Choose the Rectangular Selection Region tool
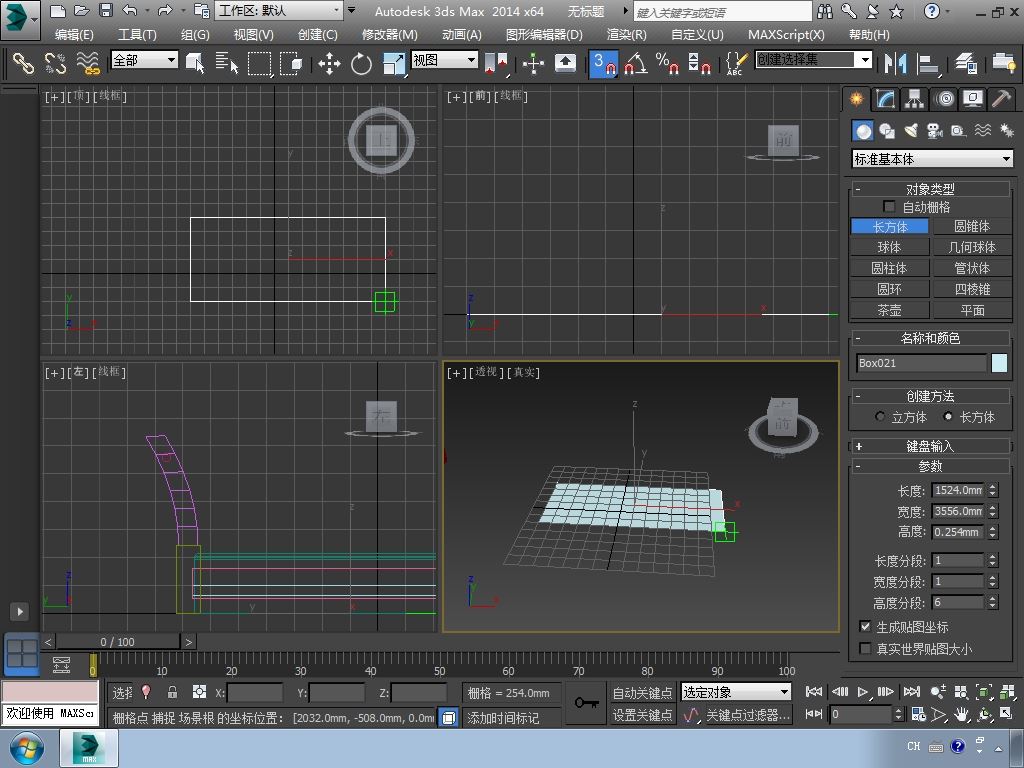 (259, 63)
